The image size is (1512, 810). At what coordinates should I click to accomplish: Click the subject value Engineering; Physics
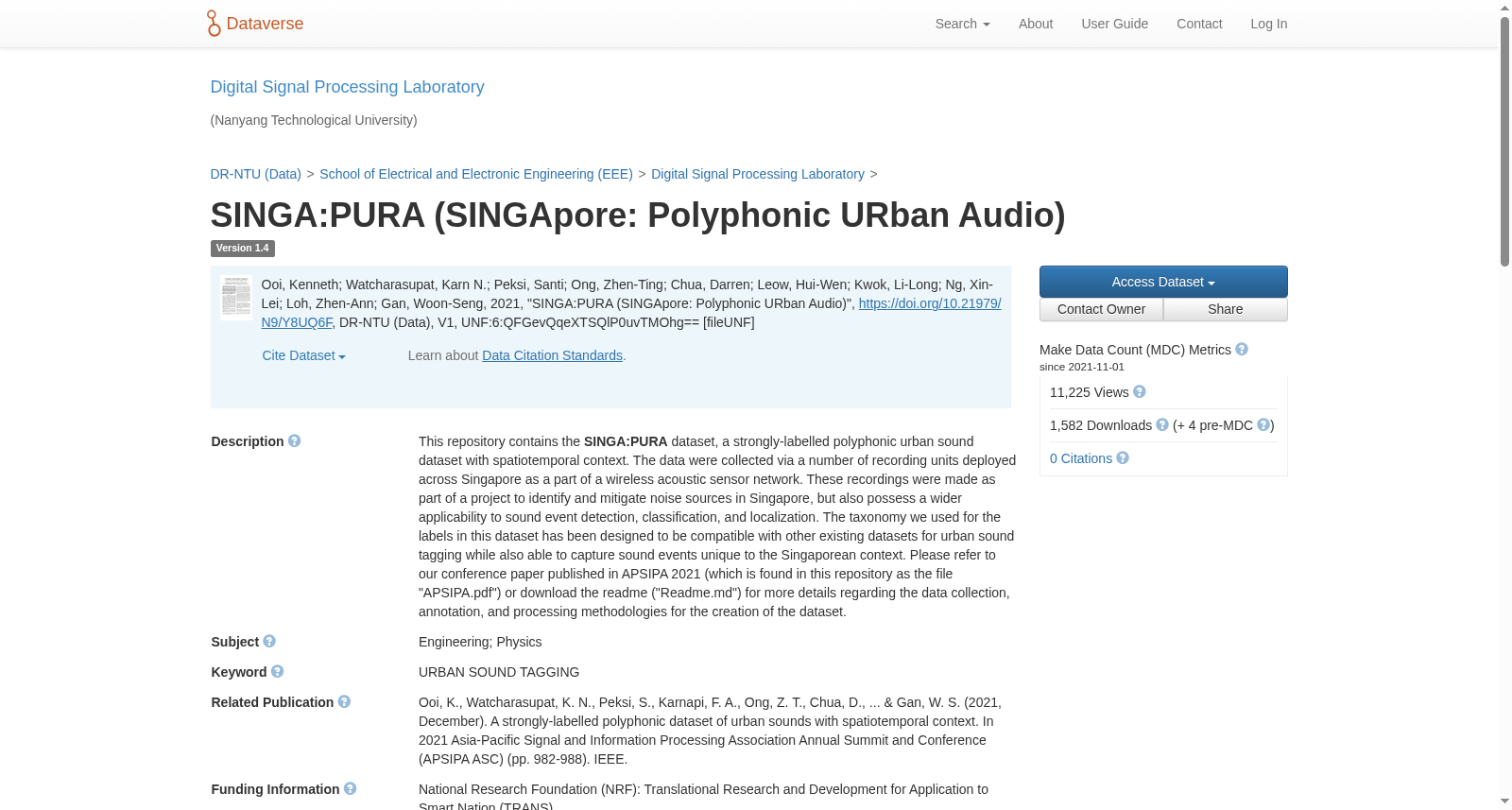480,642
